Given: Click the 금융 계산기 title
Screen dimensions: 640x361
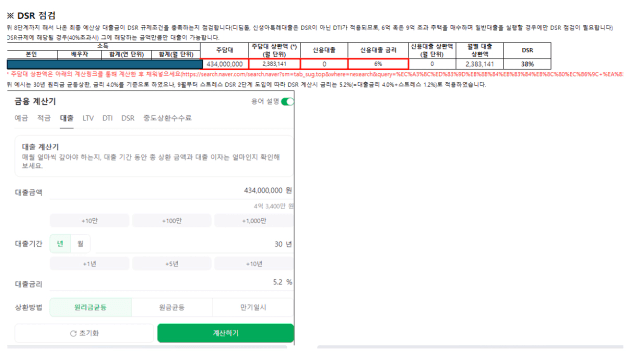Looking at the screenshot, I should click(35, 101).
